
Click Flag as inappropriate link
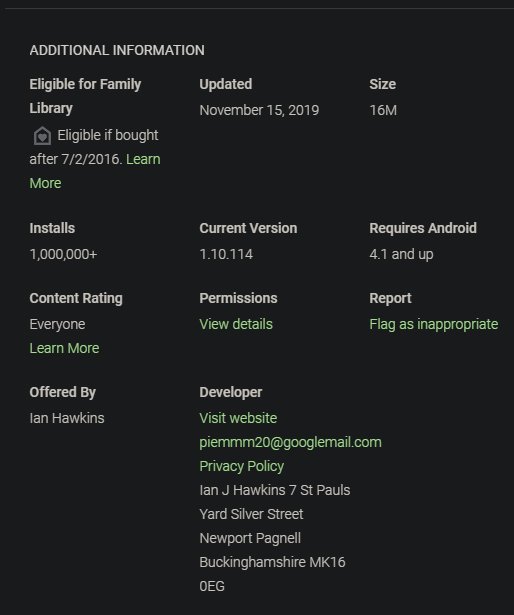pyautogui.click(x=434, y=324)
